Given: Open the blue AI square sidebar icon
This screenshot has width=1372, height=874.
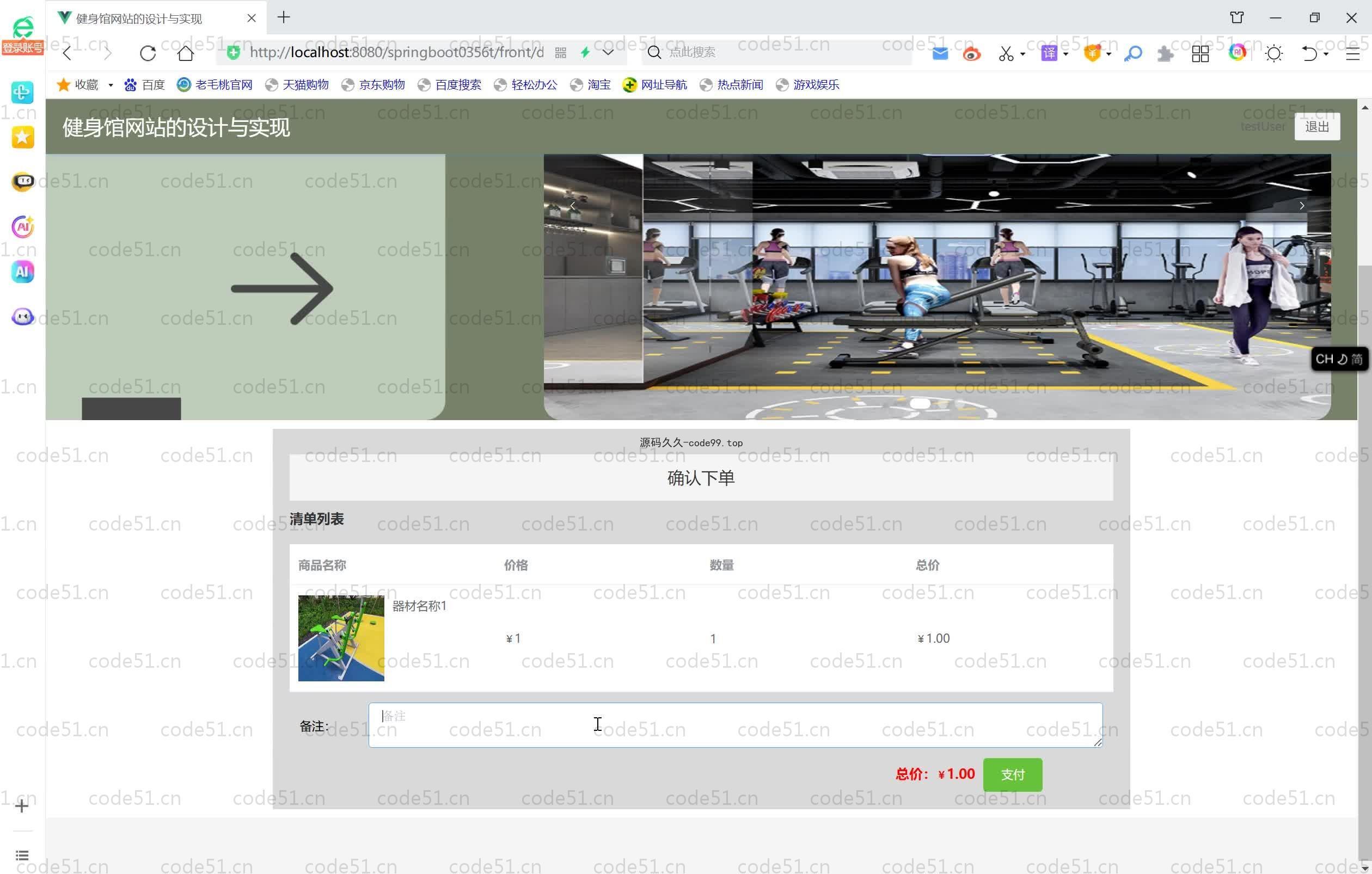Looking at the screenshot, I should (22, 272).
